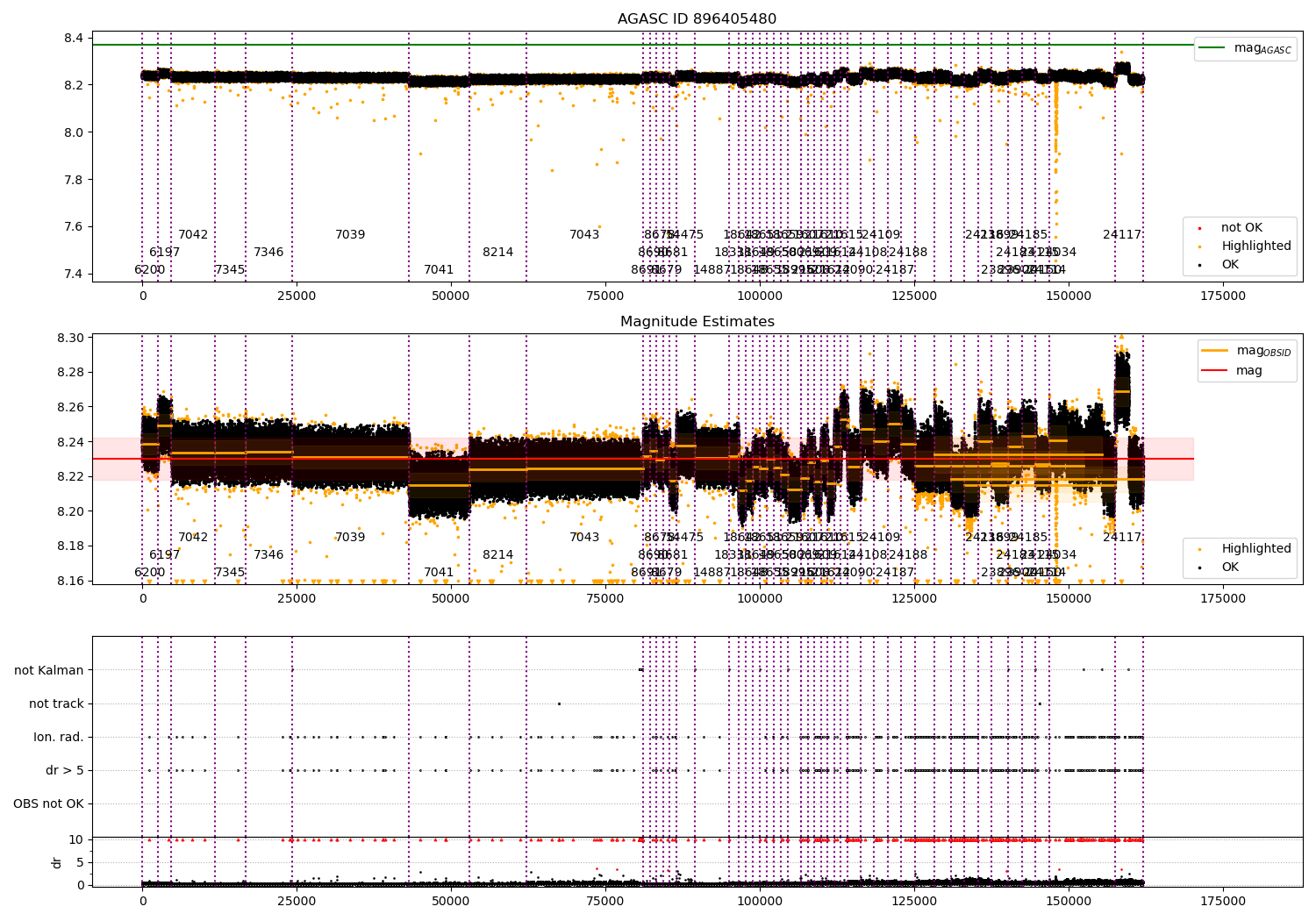Click y-axis tick '8.16' on middle plot
This screenshot has height=921, width=1316.
70,581
